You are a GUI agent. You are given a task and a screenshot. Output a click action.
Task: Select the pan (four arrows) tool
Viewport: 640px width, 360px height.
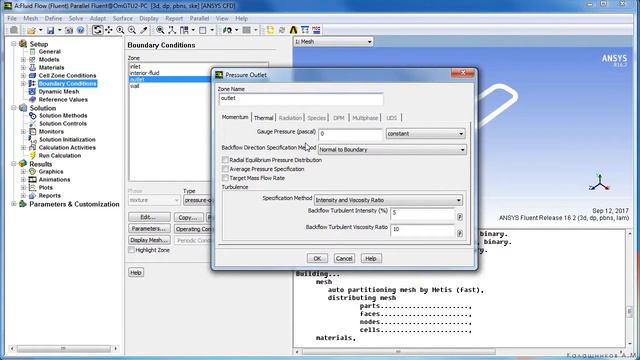pos(109,30)
